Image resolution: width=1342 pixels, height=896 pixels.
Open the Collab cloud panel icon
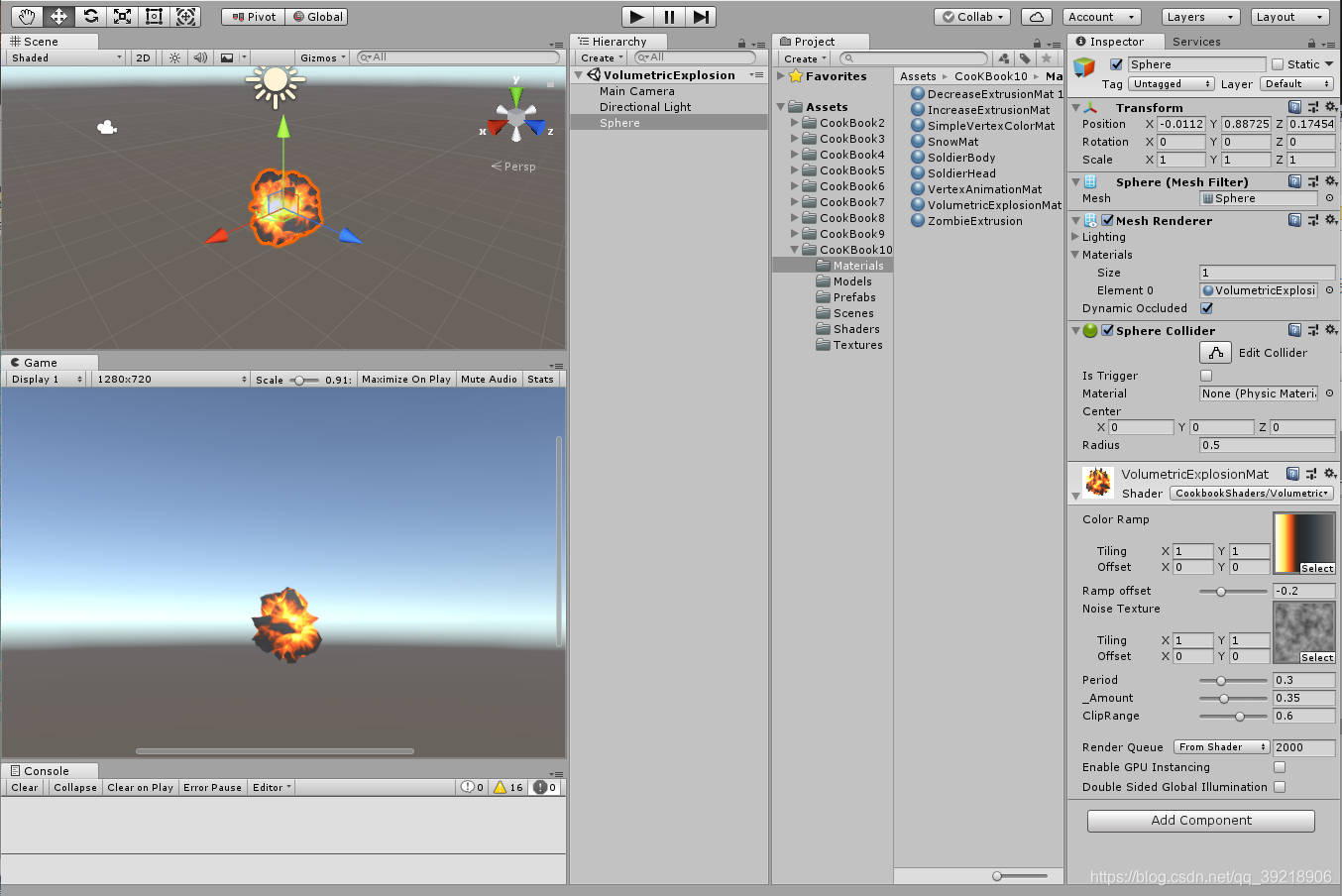(1037, 16)
